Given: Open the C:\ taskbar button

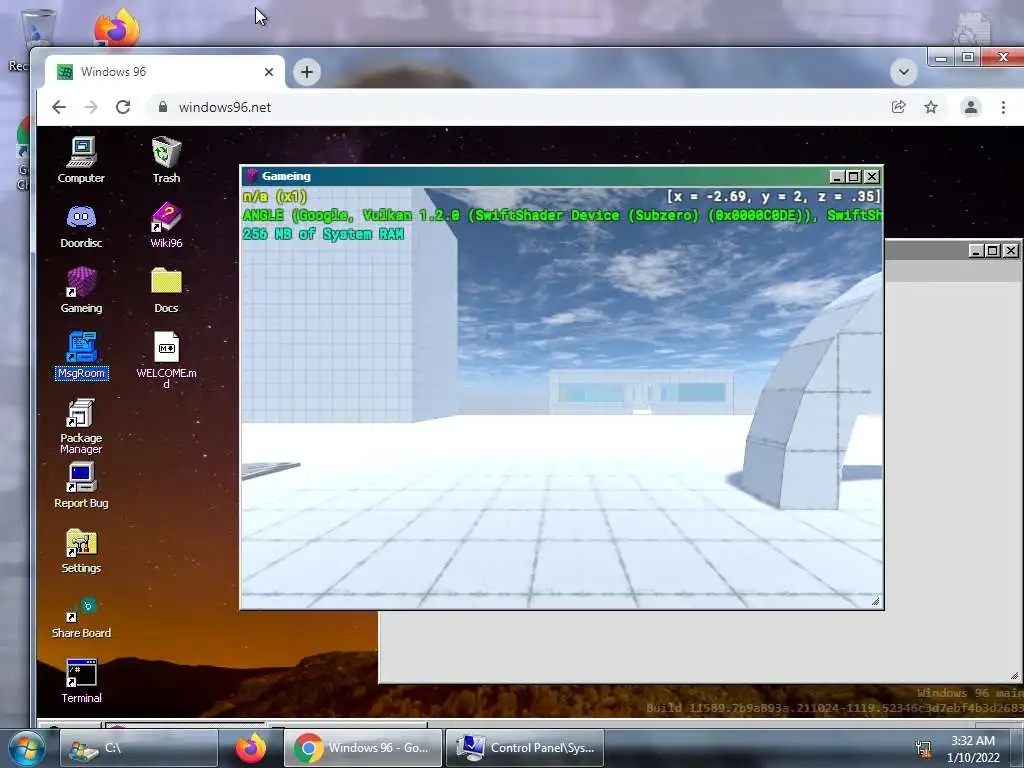Looking at the screenshot, I should (x=139, y=748).
